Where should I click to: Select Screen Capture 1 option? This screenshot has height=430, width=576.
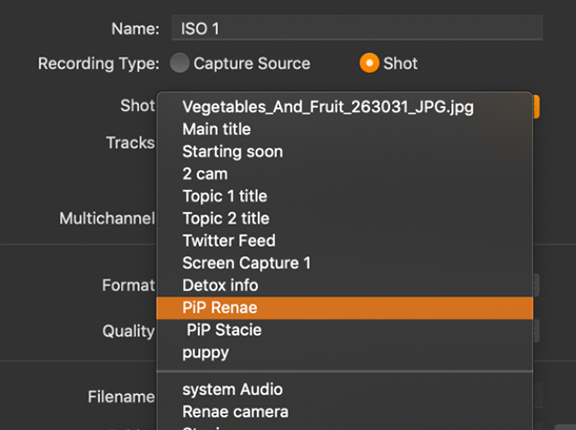click(345, 263)
